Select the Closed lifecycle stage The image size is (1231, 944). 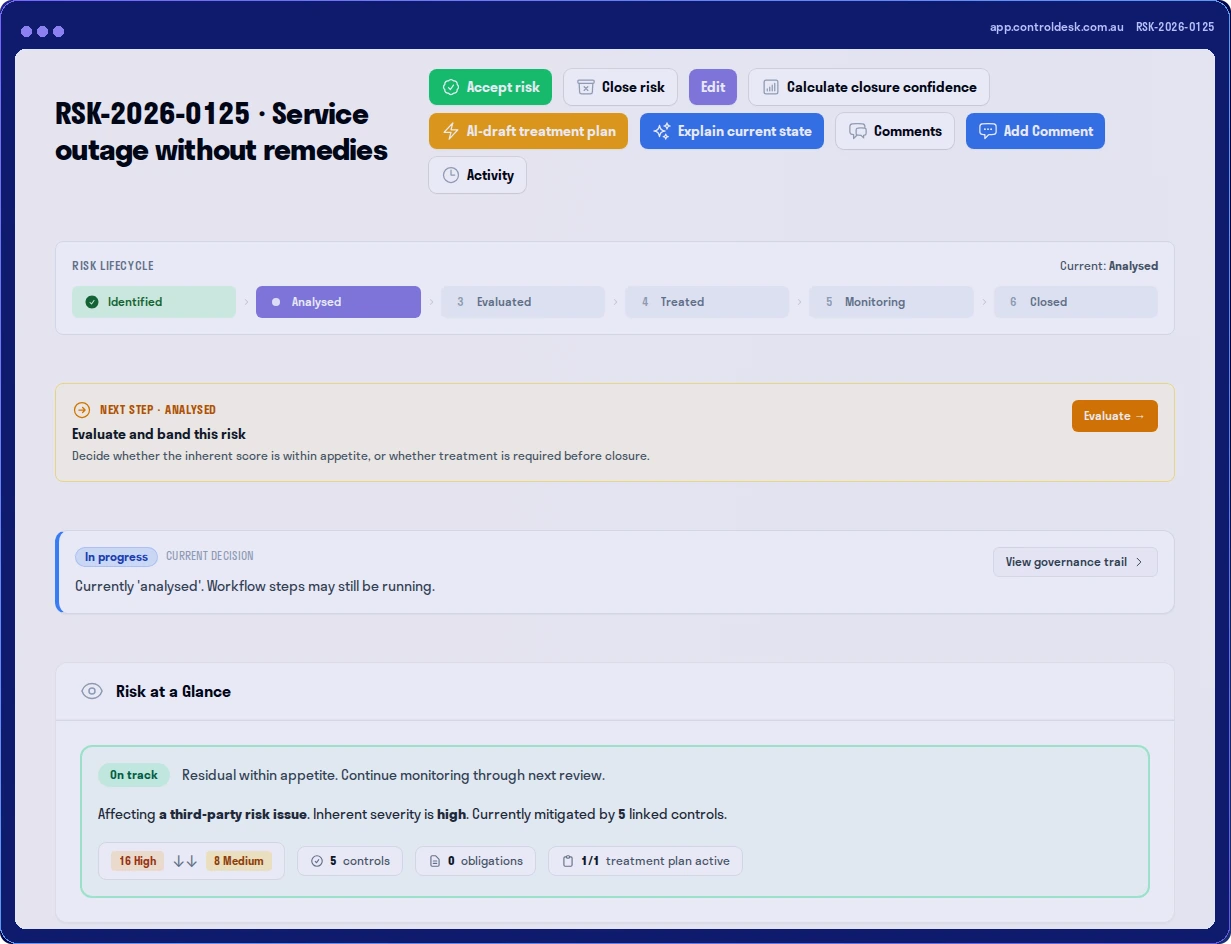pyautogui.click(x=1076, y=302)
